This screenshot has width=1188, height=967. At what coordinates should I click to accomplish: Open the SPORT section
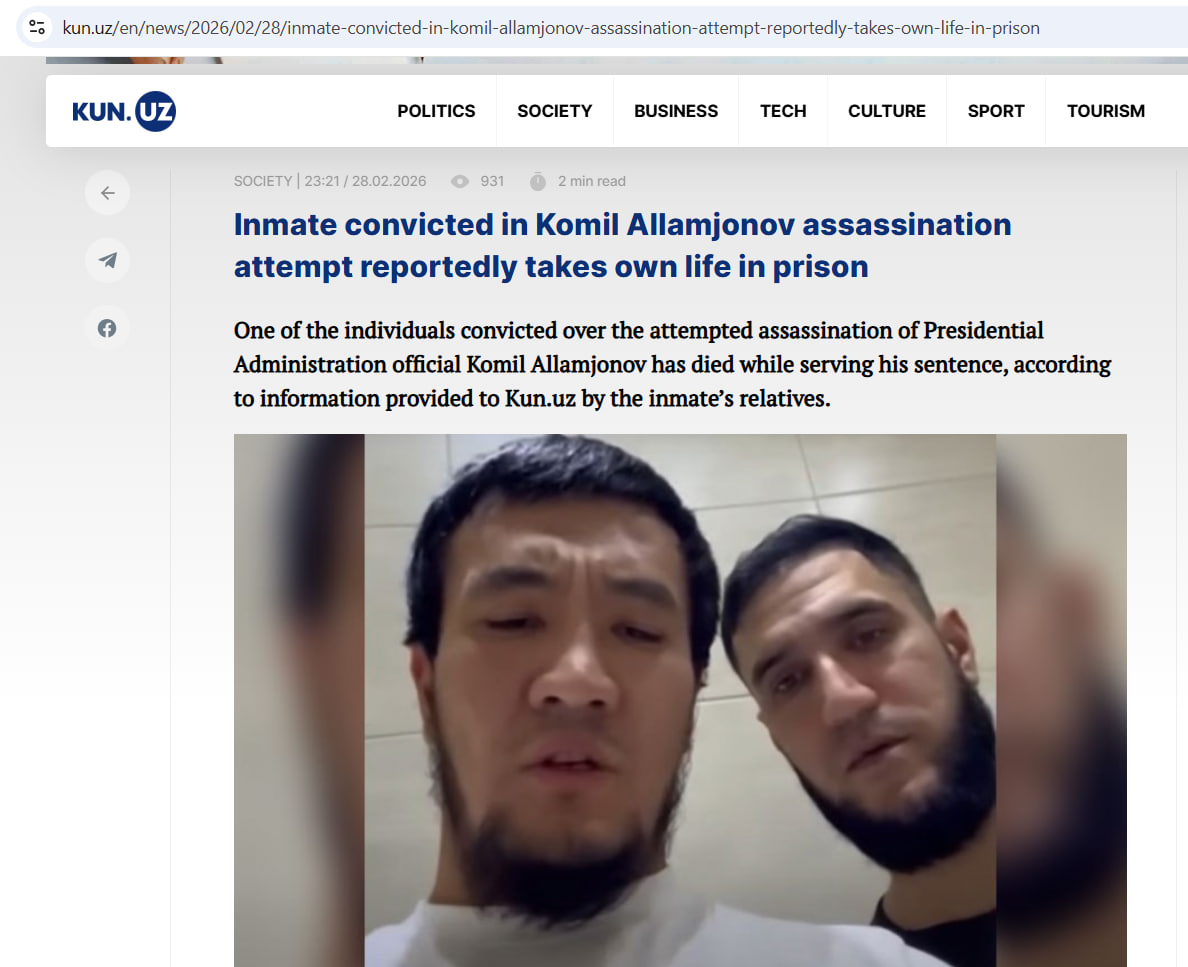(996, 111)
